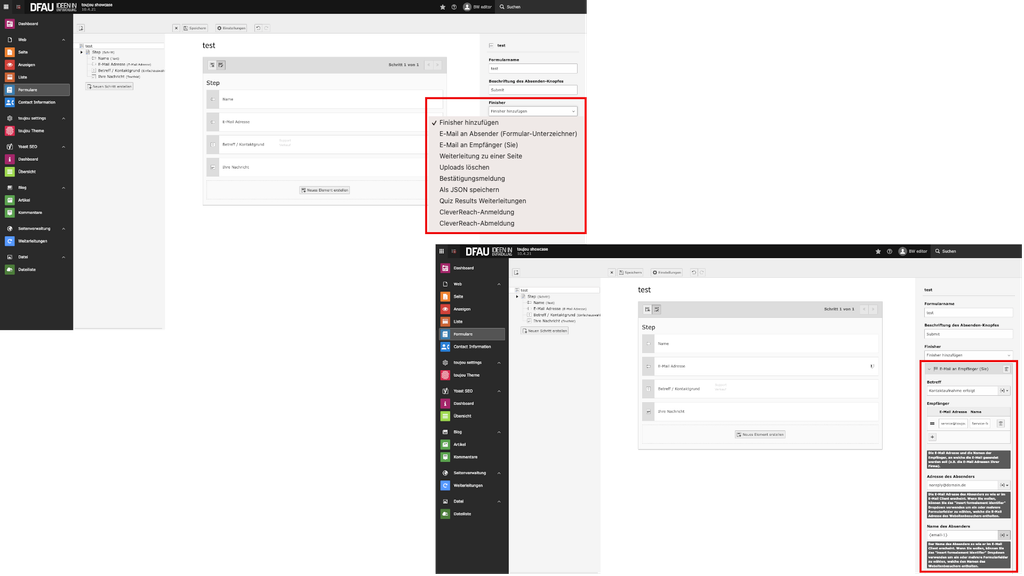Delete the recipient row in Empfänger table
Image resolution: width=1024 pixels, height=576 pixels.
coord(1000,424)
